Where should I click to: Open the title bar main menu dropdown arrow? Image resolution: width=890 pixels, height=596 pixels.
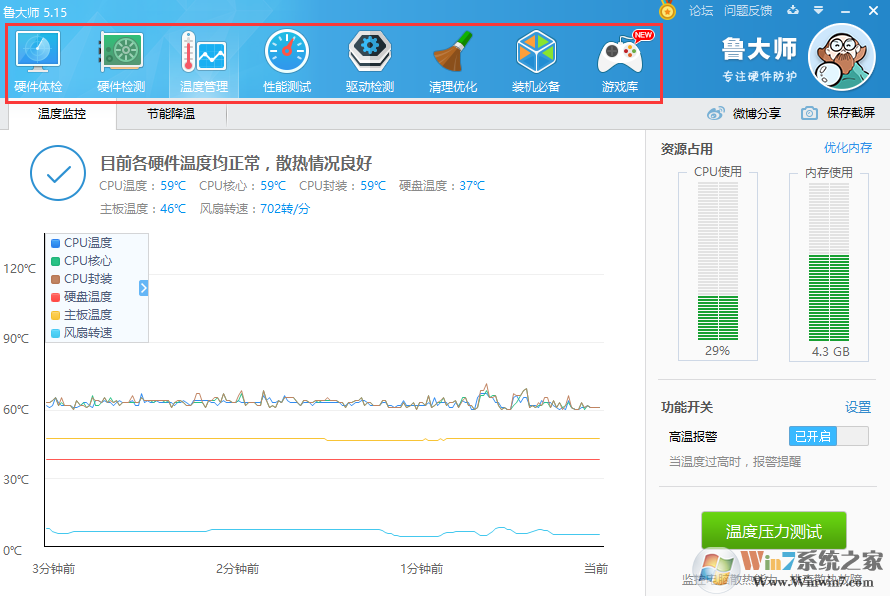pos(818,11)
